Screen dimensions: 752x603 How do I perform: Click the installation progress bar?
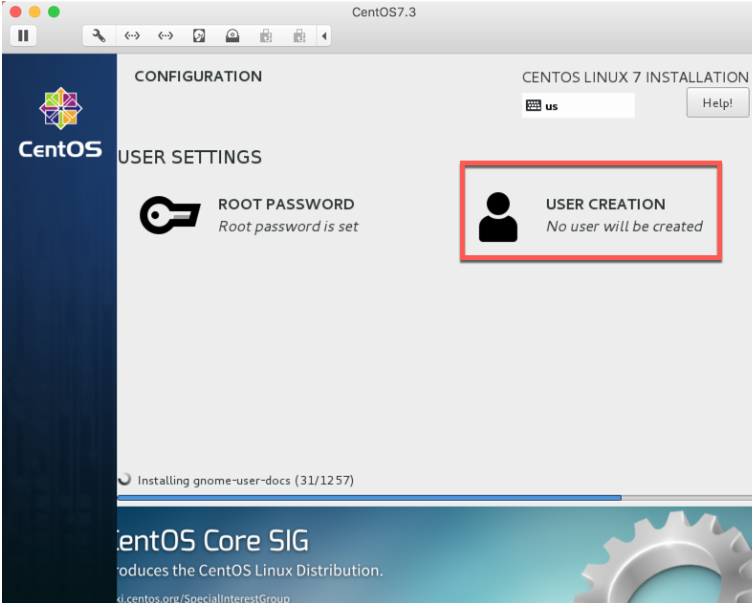435,498
